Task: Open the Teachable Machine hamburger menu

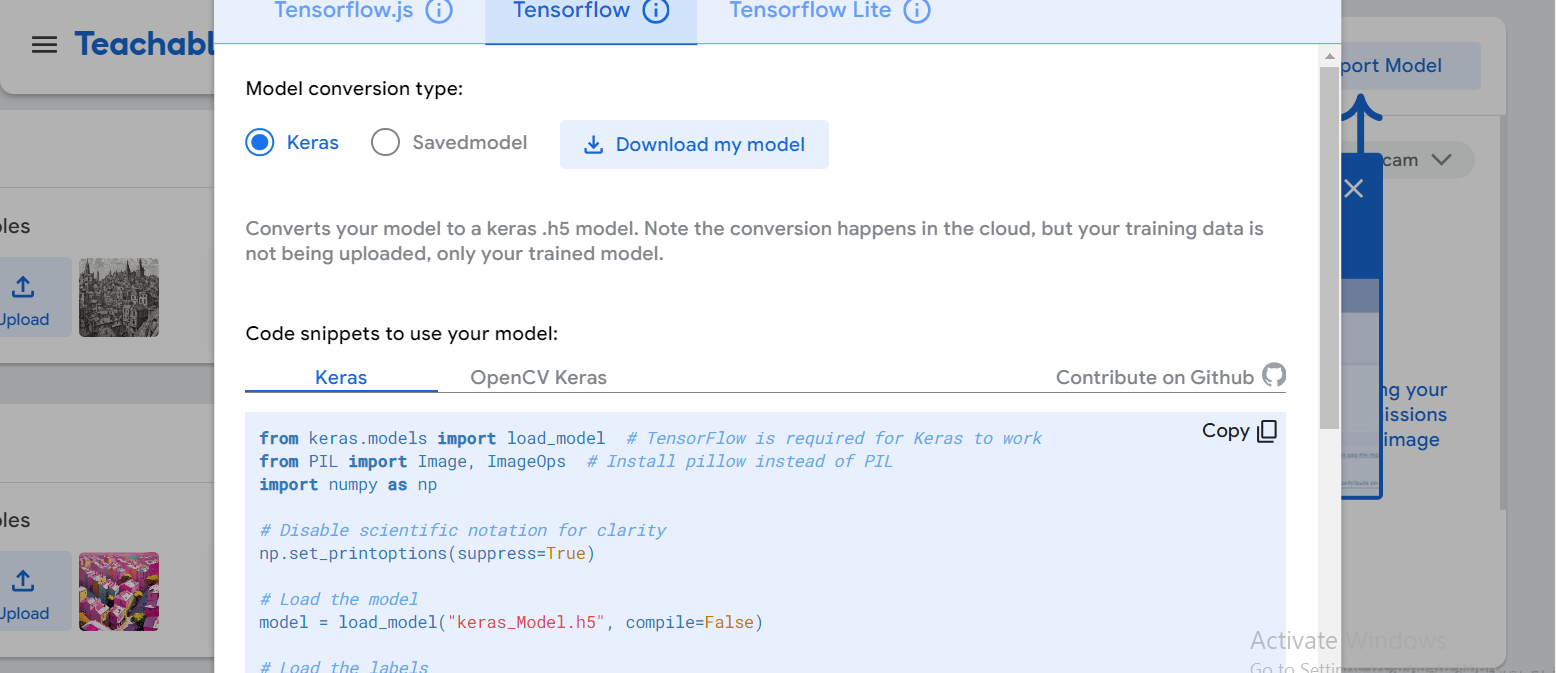Action: pos(44,45)
